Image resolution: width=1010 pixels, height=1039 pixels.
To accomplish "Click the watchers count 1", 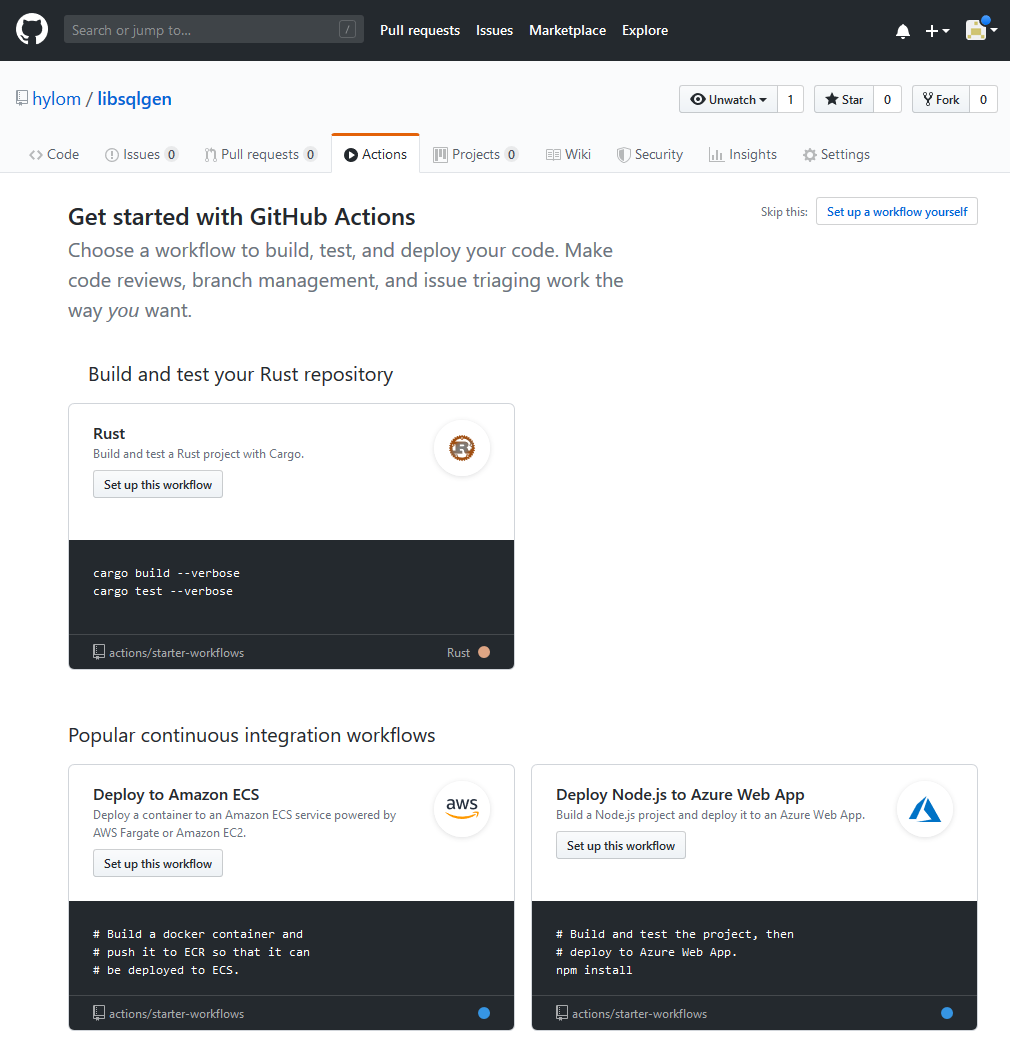I will 790,99.
